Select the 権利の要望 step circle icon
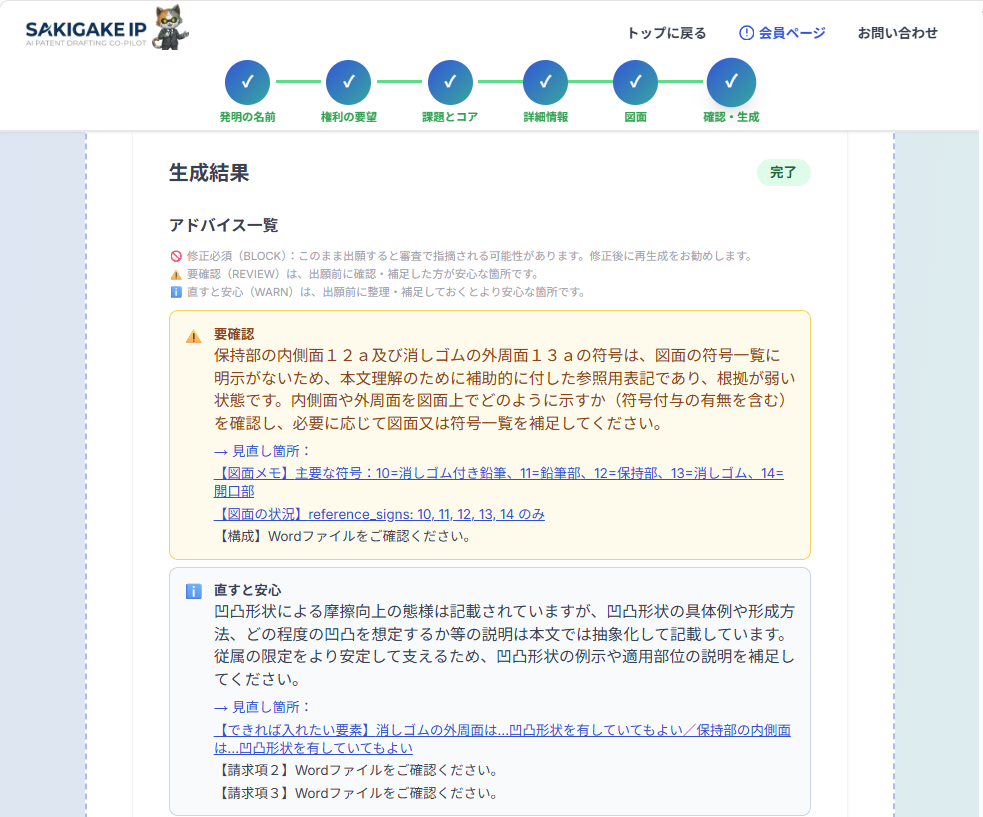This screenshot has width=983, height=817. 348,82
